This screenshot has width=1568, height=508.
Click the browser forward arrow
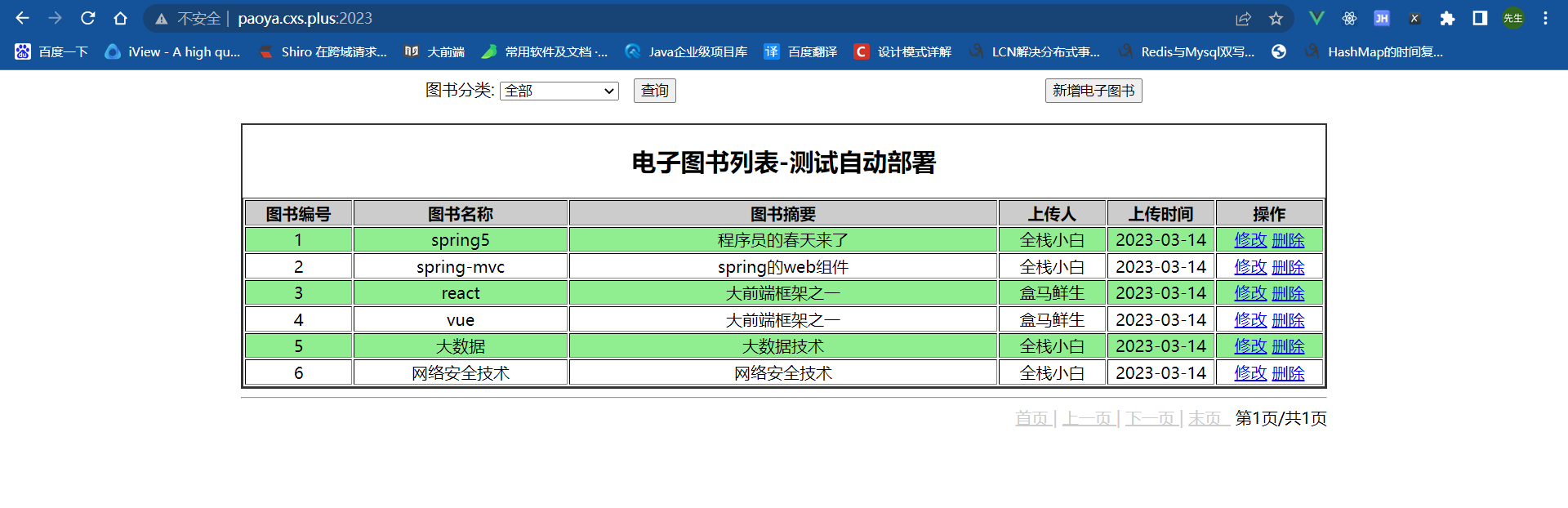55,18
